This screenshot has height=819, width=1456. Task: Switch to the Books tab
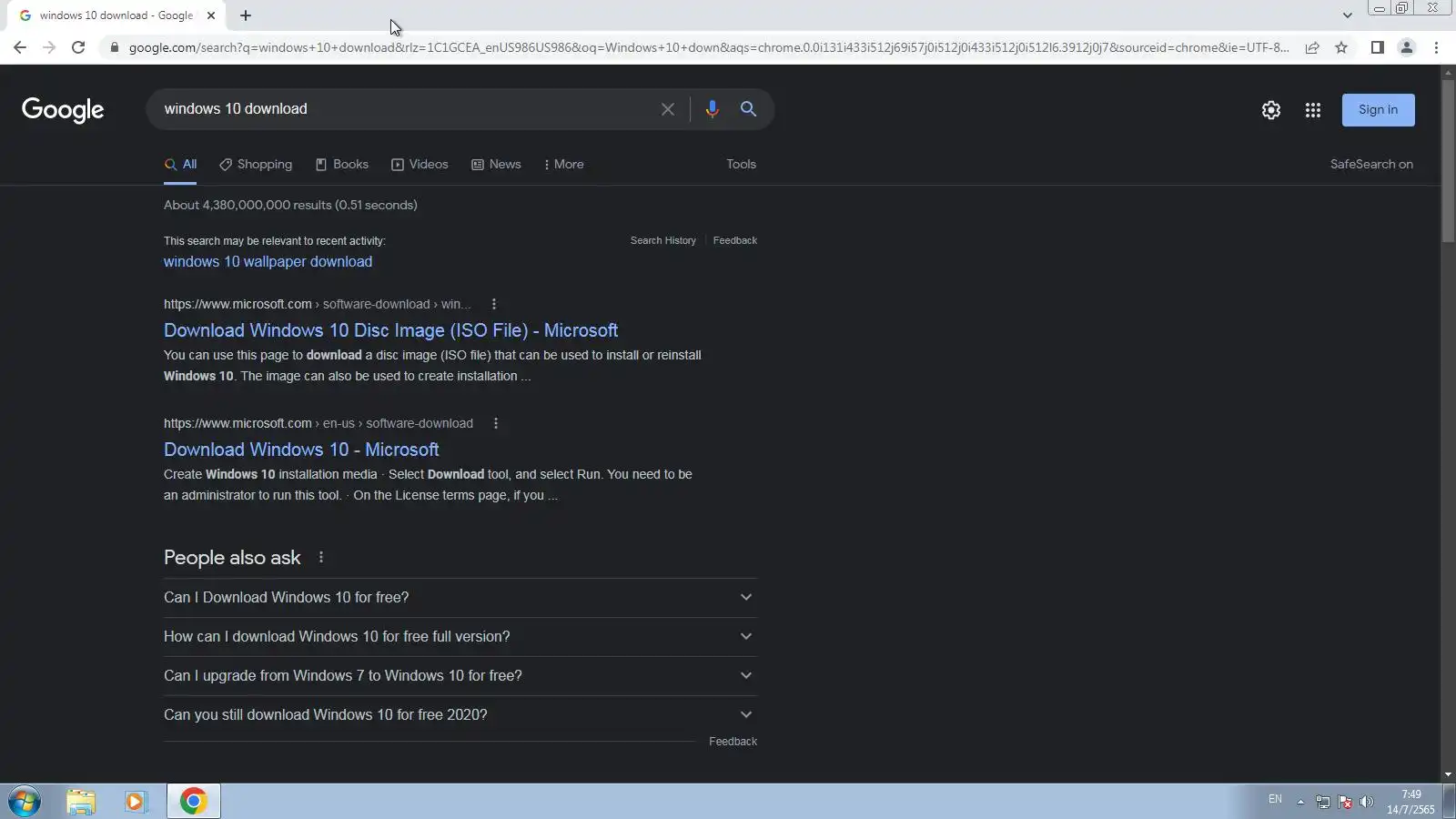[x=342, y=165]
